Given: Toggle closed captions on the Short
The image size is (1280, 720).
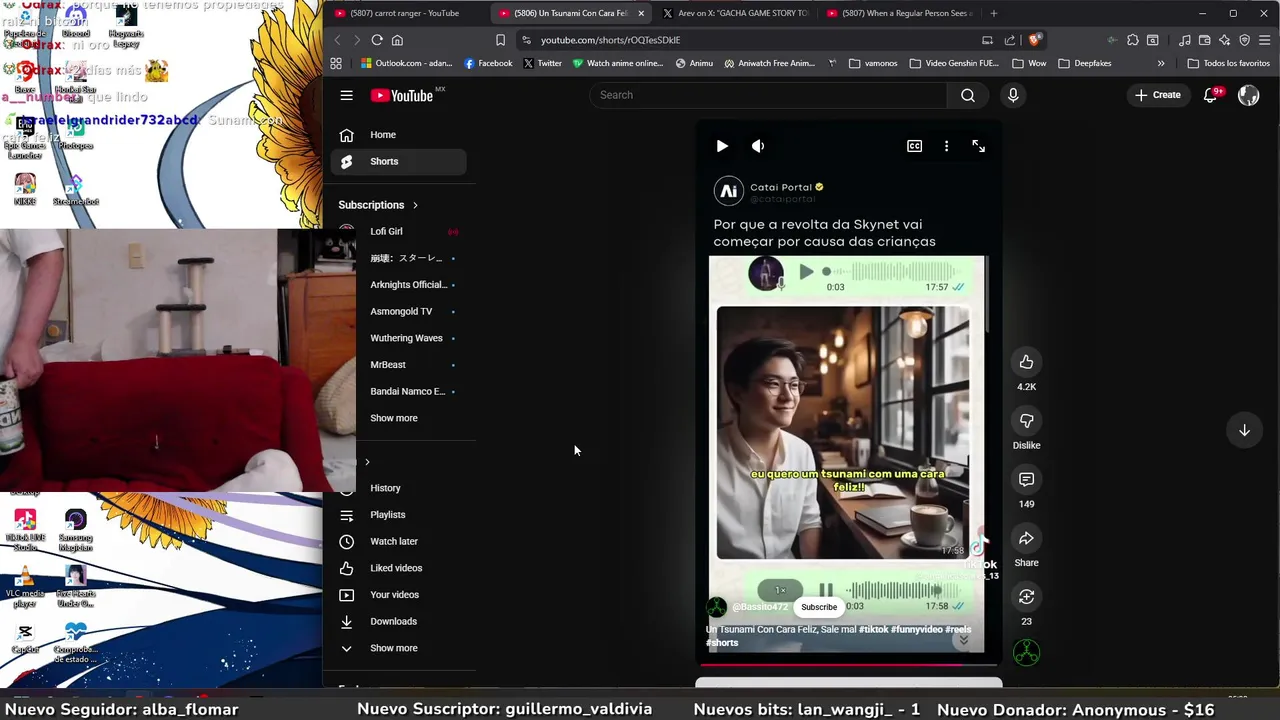Looking at the screenshot, I should click(914, 146).
